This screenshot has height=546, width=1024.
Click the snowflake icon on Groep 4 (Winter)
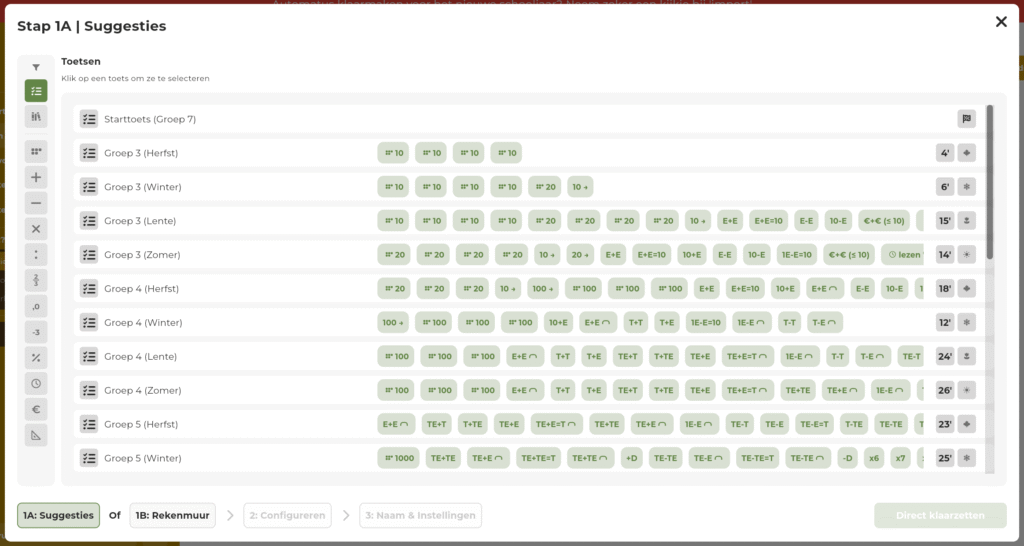pyautogui.click(x=967, y=323)
